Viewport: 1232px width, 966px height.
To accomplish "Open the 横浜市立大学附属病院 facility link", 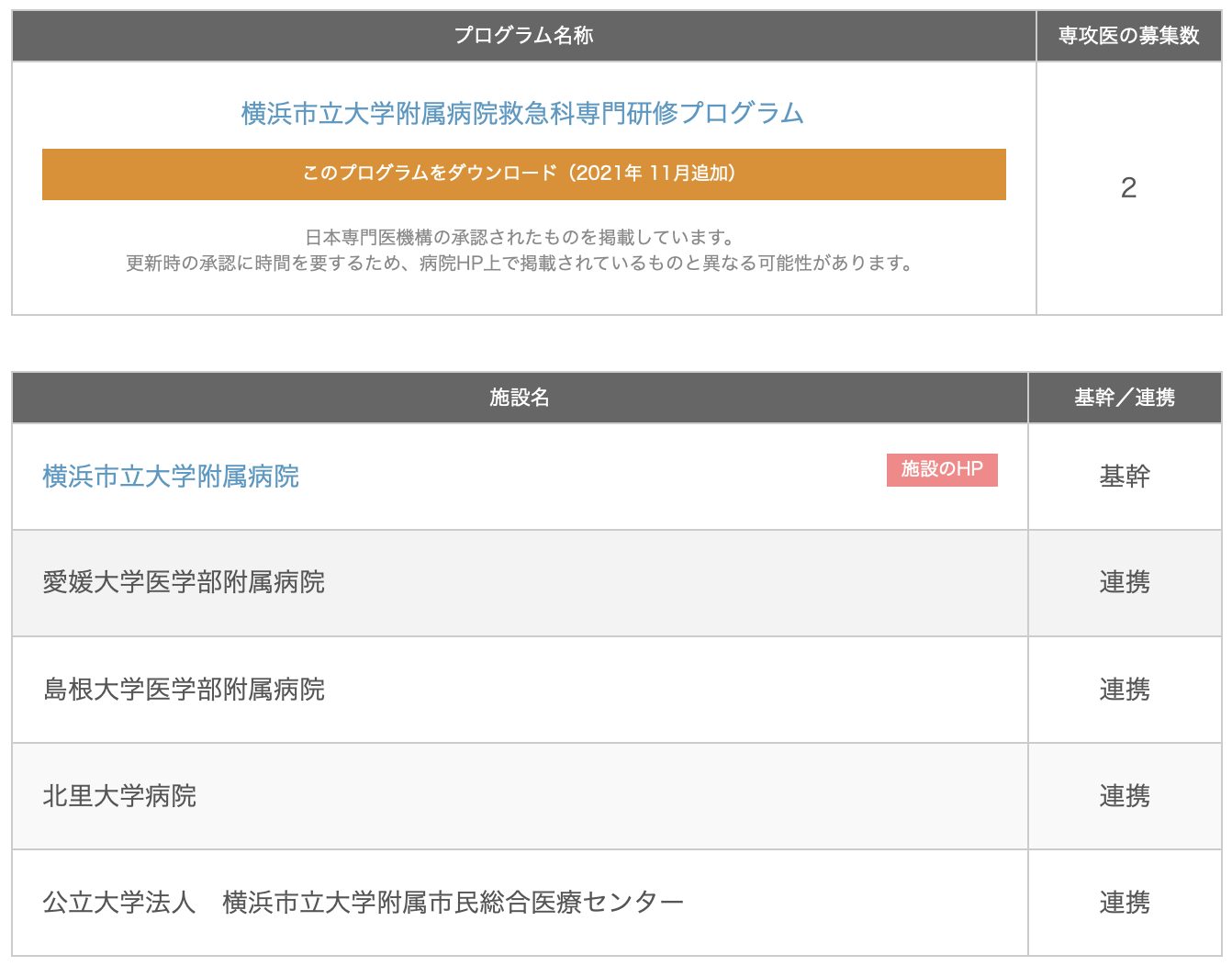I will click(171, 477).
